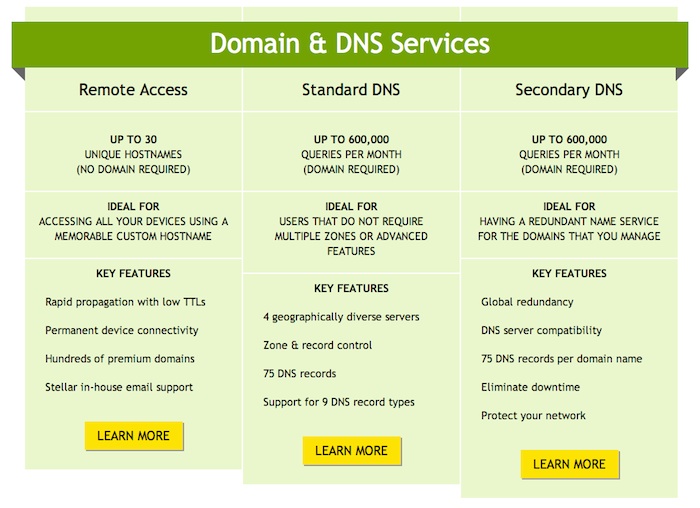Open Learn More for Secondary DNS

569,464
